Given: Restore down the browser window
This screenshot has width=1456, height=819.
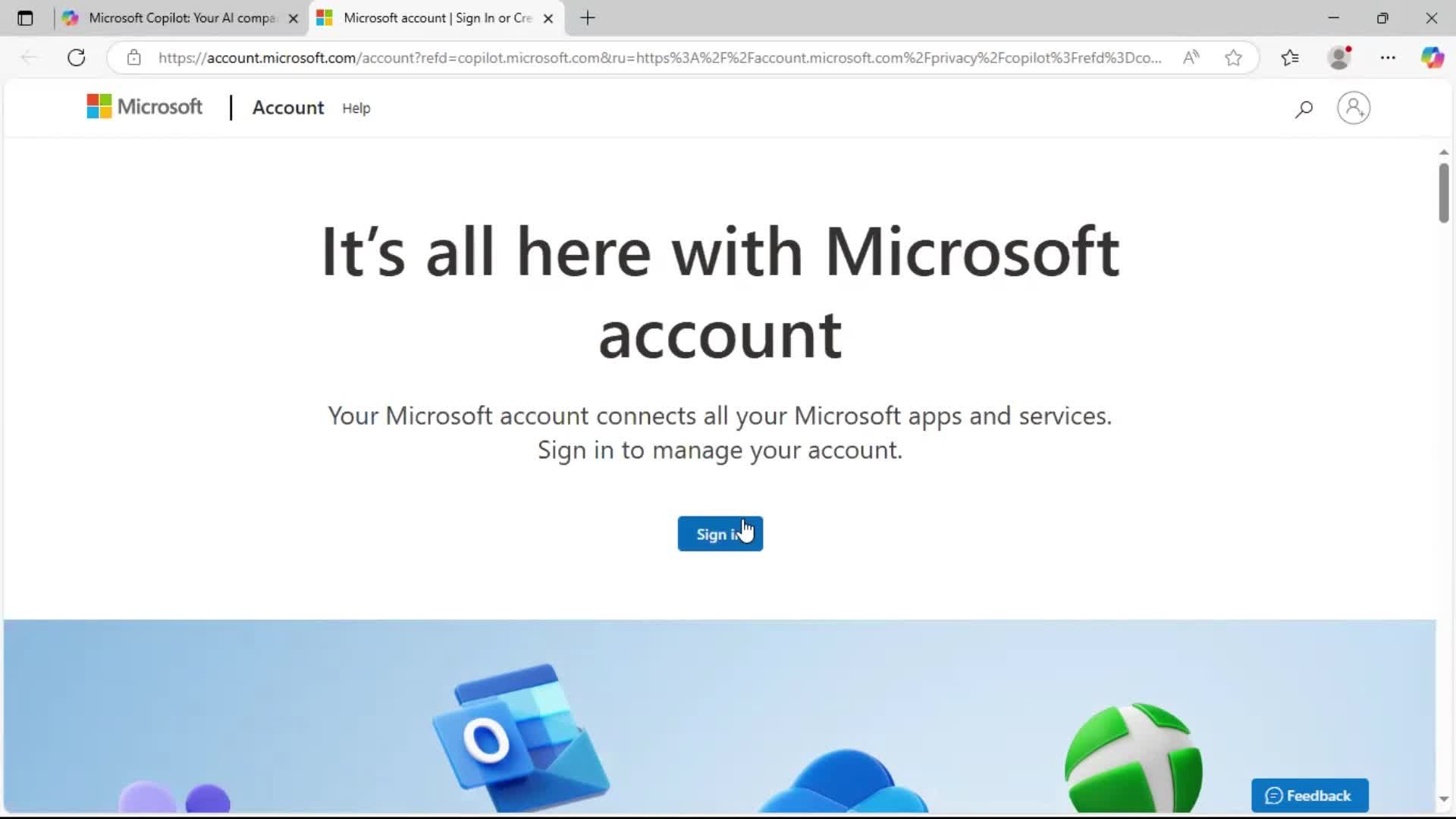Looking at the screenshot, I should [x=1382, y=18].
